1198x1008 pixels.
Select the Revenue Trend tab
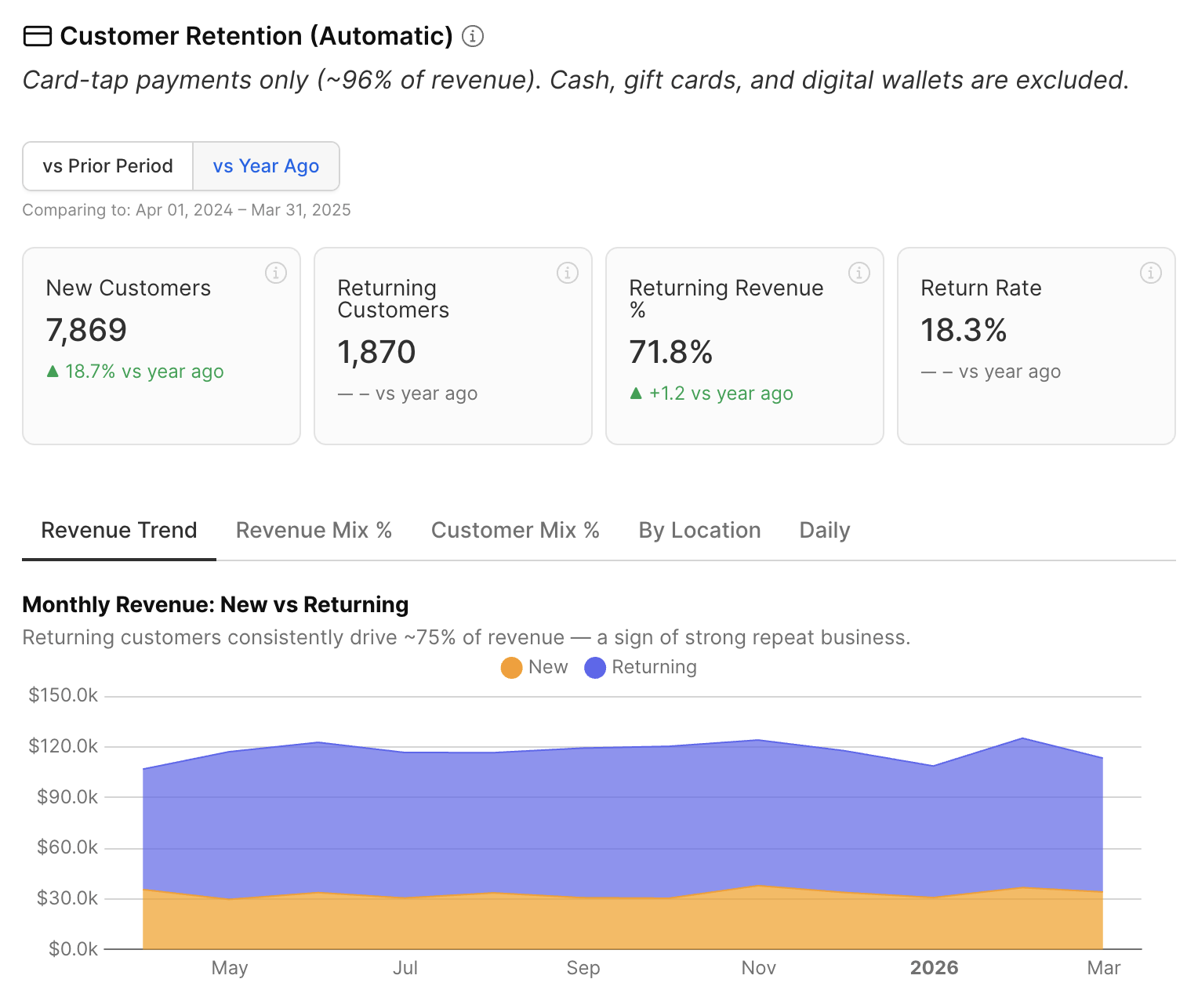(119, 531)
